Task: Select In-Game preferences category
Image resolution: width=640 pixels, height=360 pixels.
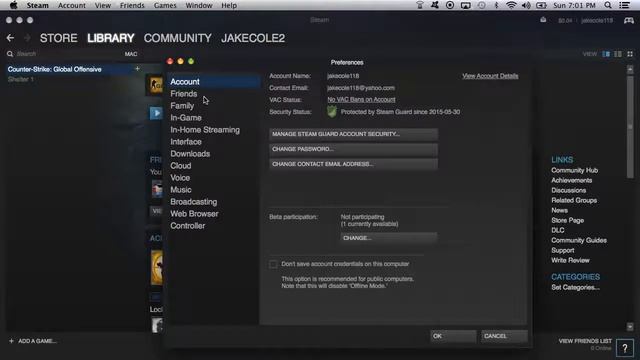Action: coord(186,118)
